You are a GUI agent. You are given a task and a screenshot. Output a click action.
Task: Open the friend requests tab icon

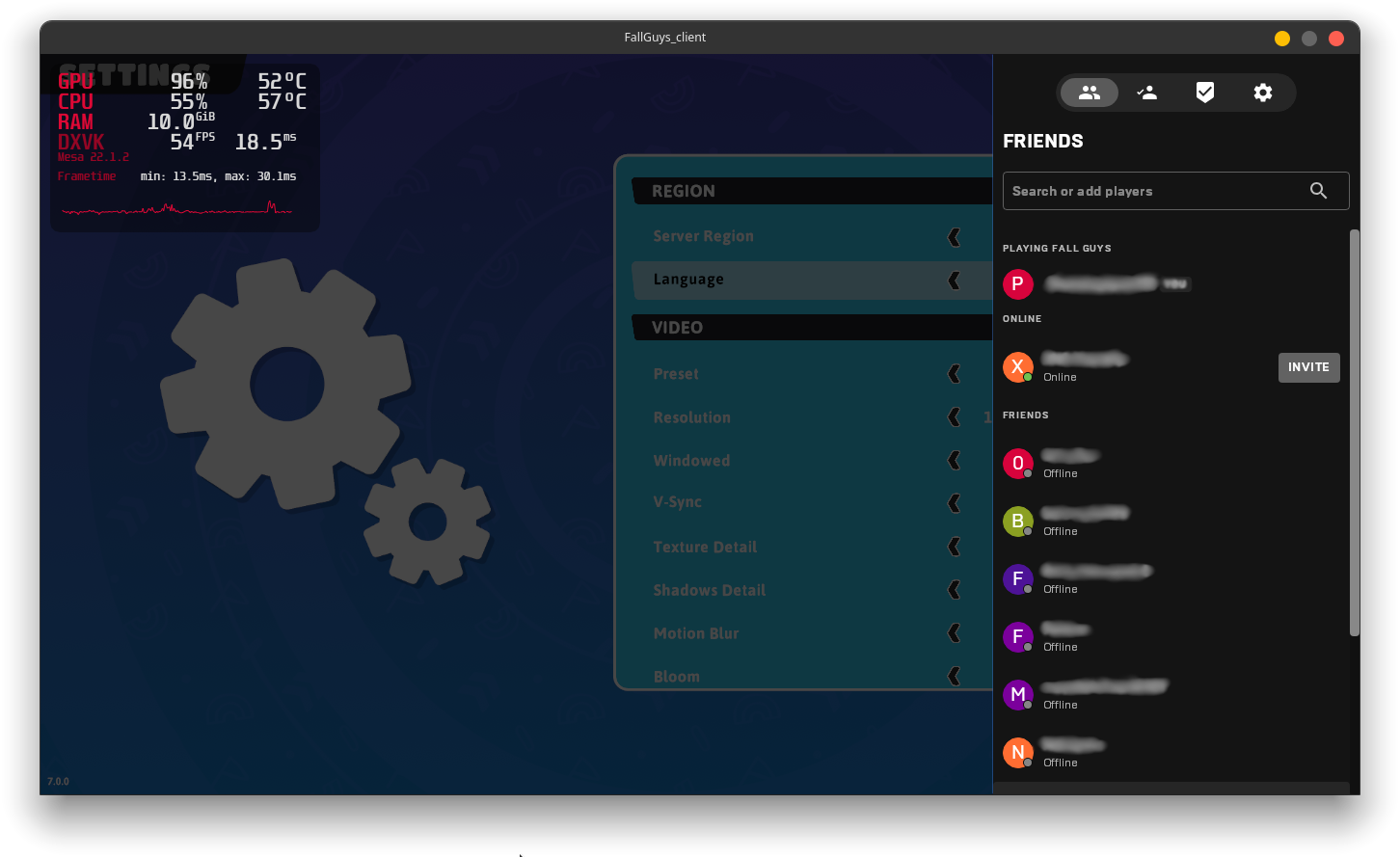point(1147,93)
